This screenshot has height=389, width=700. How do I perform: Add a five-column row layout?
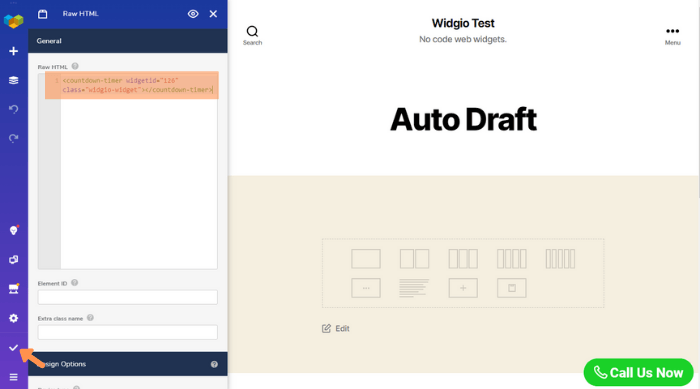coord(560,259)
